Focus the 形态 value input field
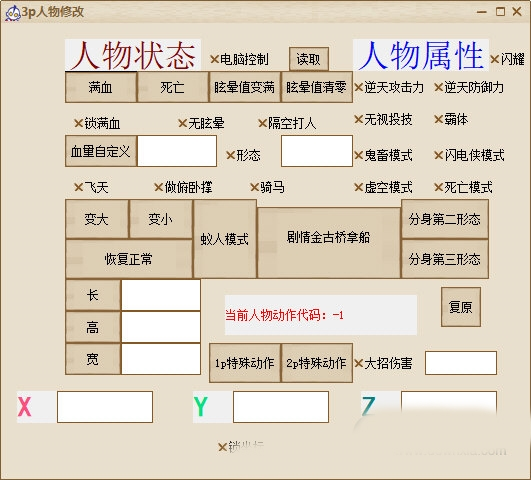The image size is (531, 480). (x=317, y=151)
